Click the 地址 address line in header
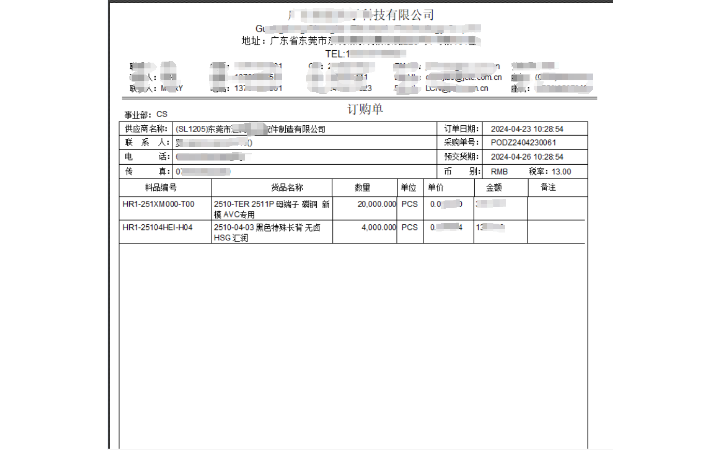720x450 pixels. pyautogui.click(x=360, y=41)
